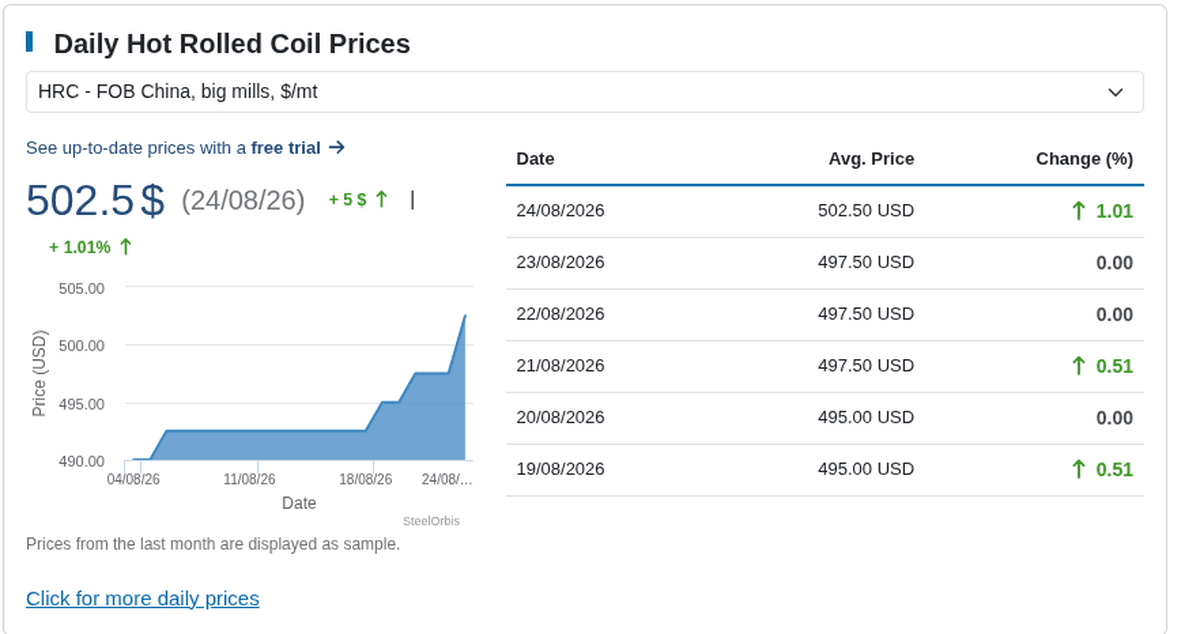
Task: Open the HRC - FOB China price dropdown
Action: (x=584, y=92)
